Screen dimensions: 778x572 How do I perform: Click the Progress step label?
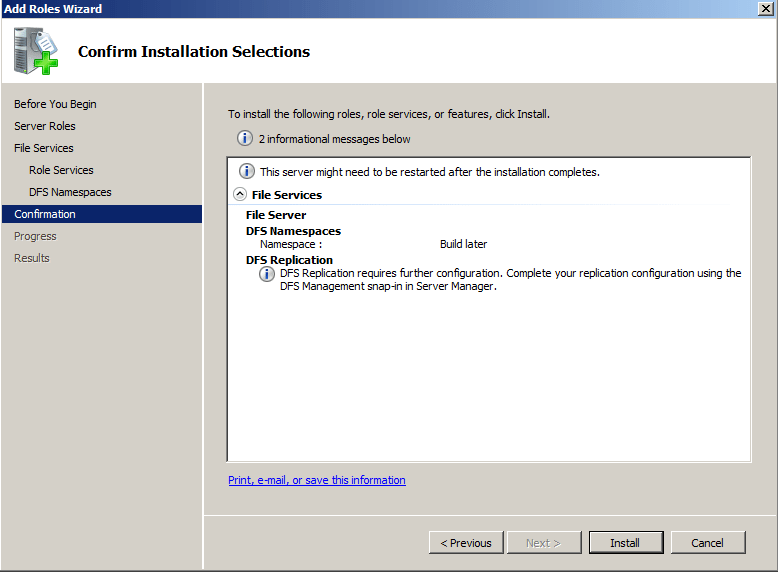coord(35,236)
